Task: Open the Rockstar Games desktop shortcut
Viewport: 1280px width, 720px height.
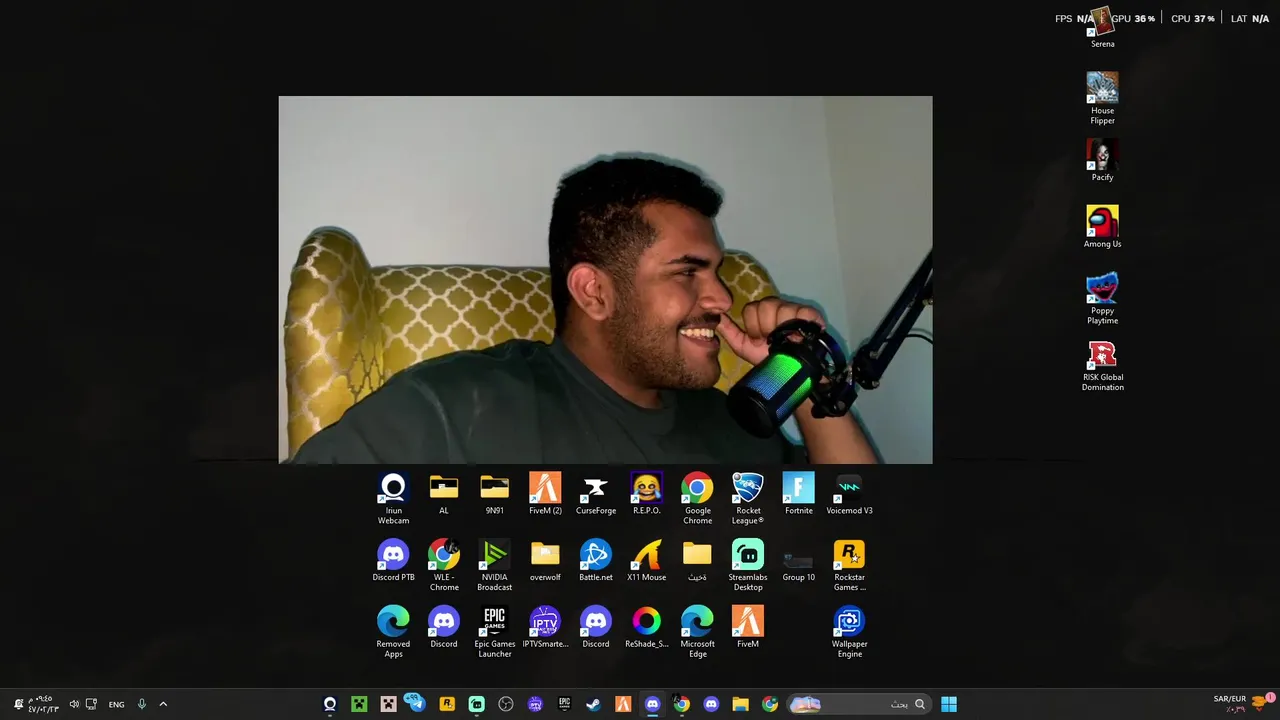Action: coord(849,565)
